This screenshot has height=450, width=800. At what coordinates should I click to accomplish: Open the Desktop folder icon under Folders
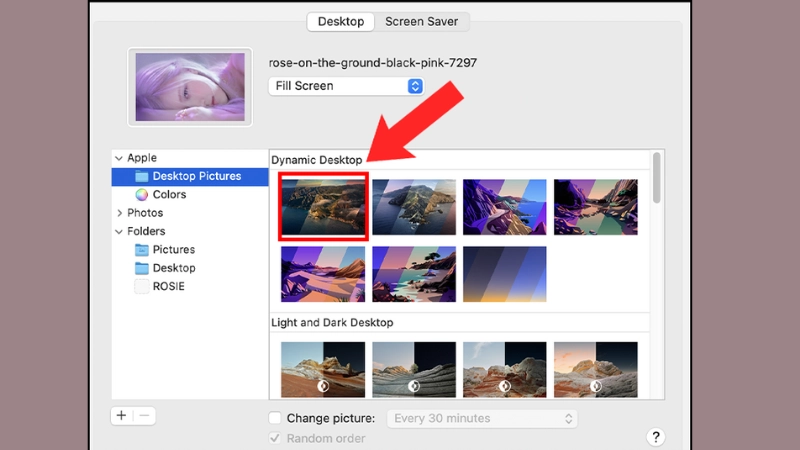(x=142, y=268)
